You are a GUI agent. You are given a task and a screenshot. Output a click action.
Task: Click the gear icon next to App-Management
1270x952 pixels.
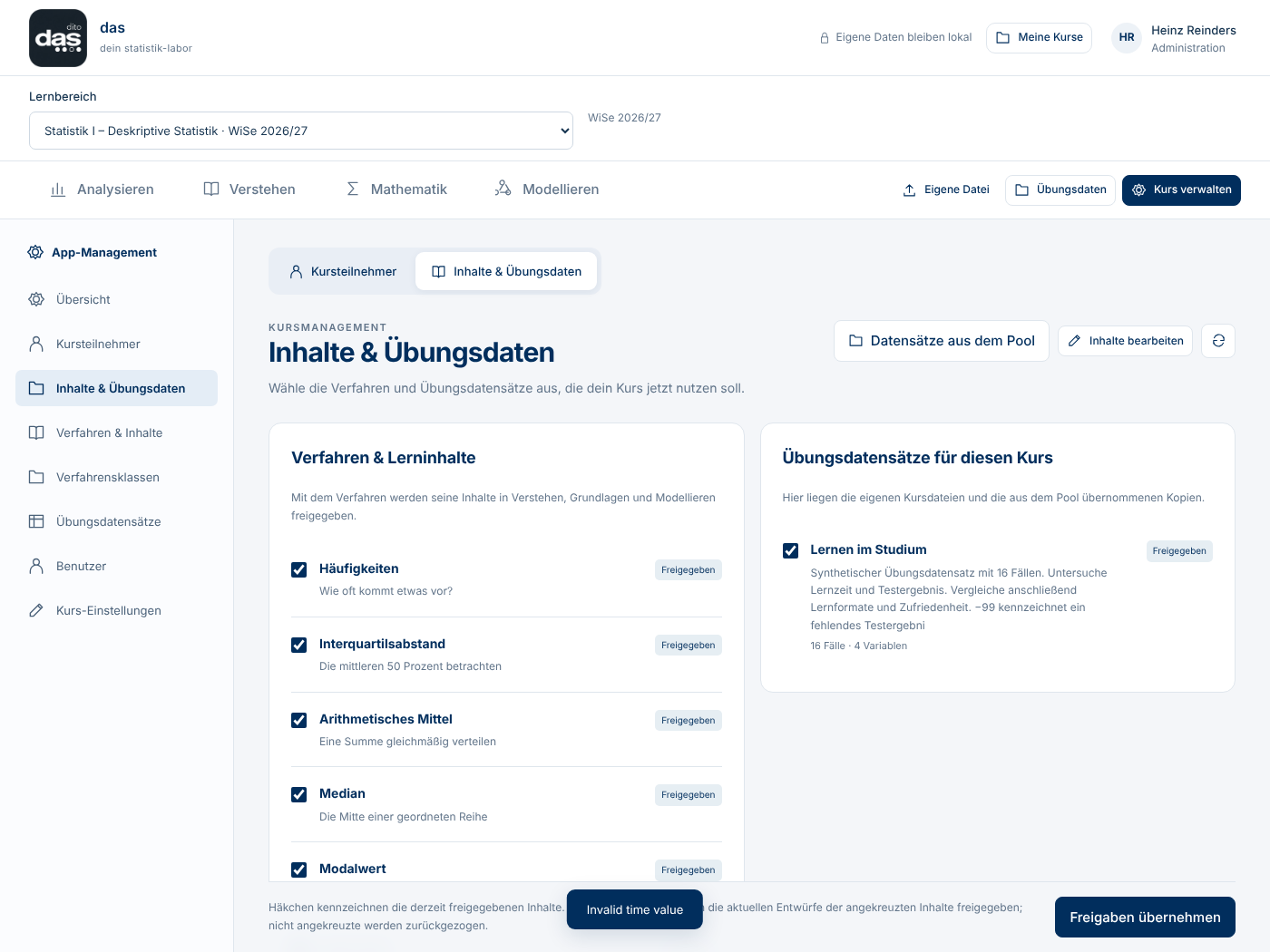35,252
